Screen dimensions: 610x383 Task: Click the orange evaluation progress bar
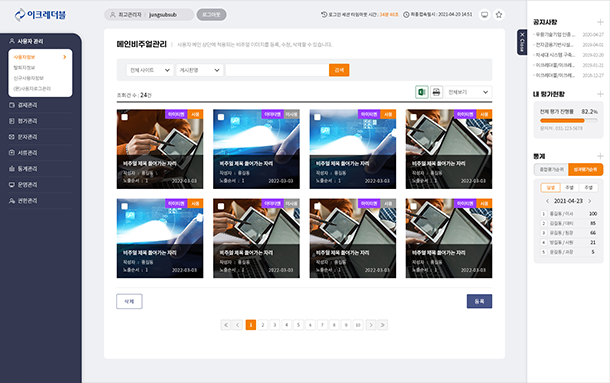(x=562, y=121)
